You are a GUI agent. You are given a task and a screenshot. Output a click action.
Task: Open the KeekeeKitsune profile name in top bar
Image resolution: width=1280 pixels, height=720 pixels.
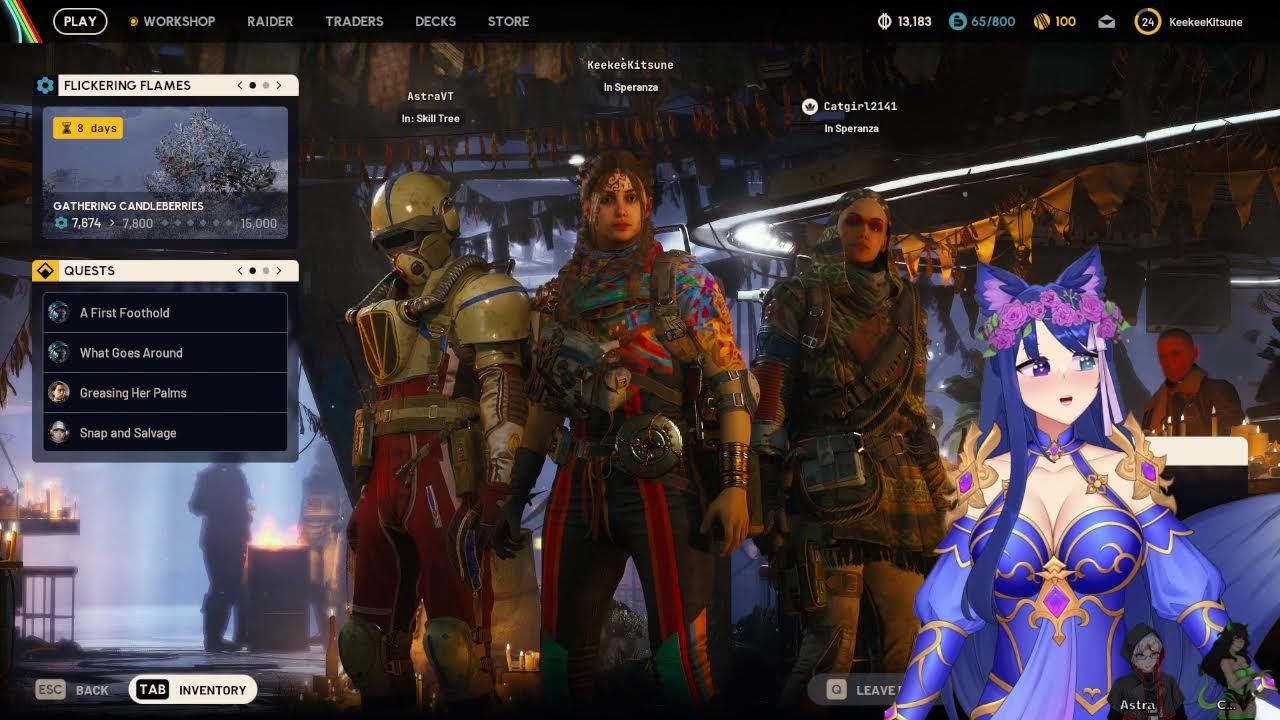point(1205,21)
